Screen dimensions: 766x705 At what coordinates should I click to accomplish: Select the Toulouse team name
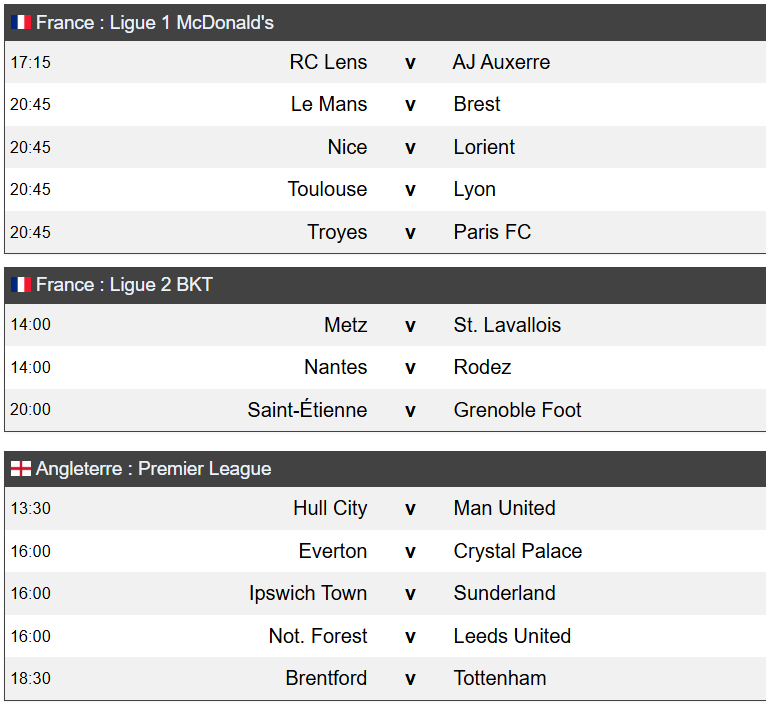[x=327, y=189]
